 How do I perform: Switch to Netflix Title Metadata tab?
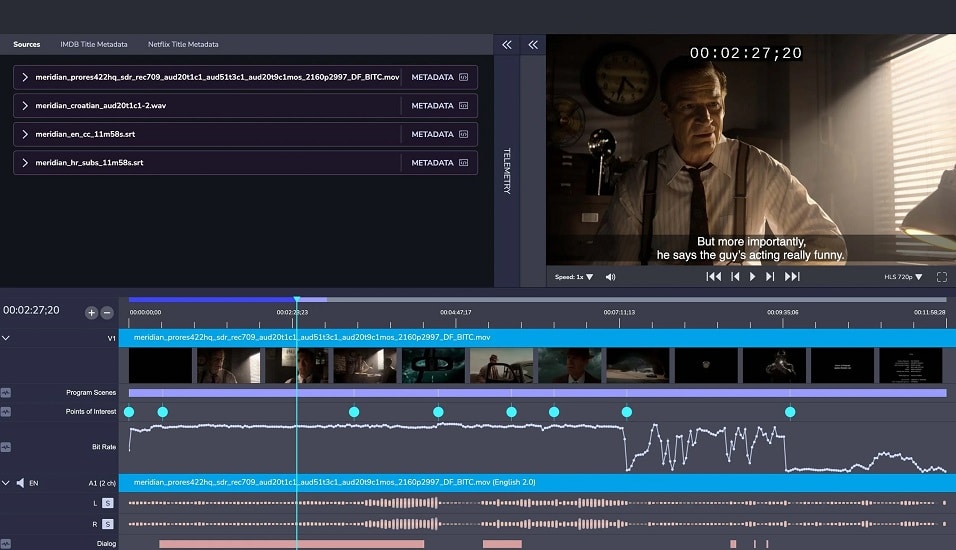pyautogui.click(x=183, y=44)
